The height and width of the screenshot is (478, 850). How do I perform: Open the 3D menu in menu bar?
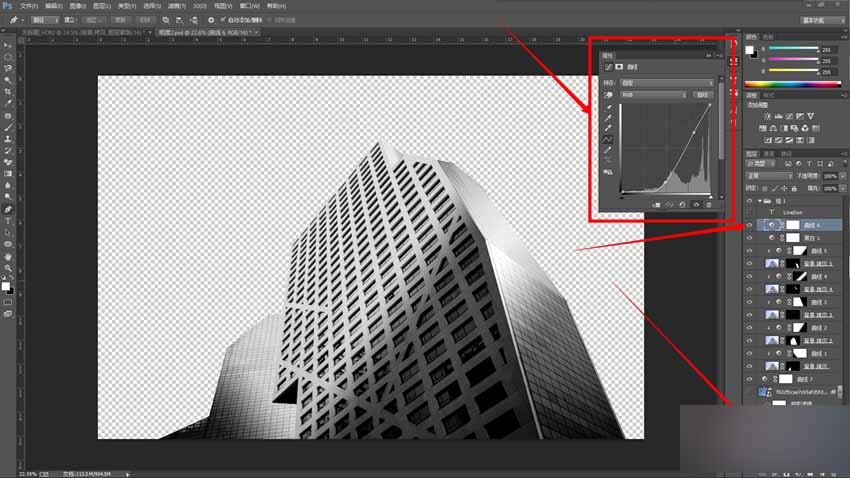coord(199,6)
